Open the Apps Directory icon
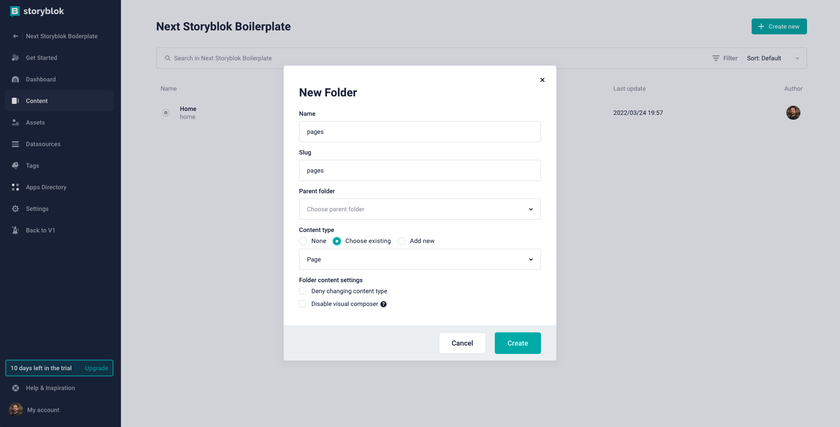This screenshot has height=427, width=840. pyautogui.click(x=15, y=188)
